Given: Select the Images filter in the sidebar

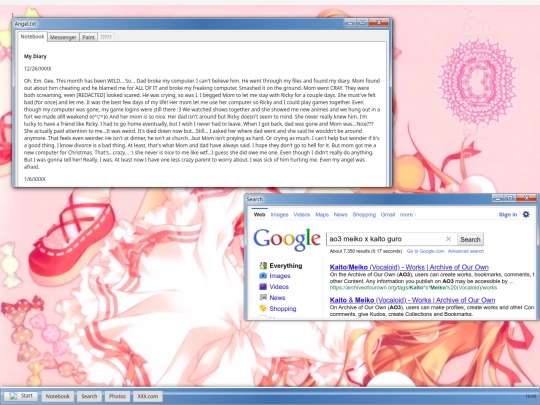Looking at the screenshot, I should [x=280, y=276].
